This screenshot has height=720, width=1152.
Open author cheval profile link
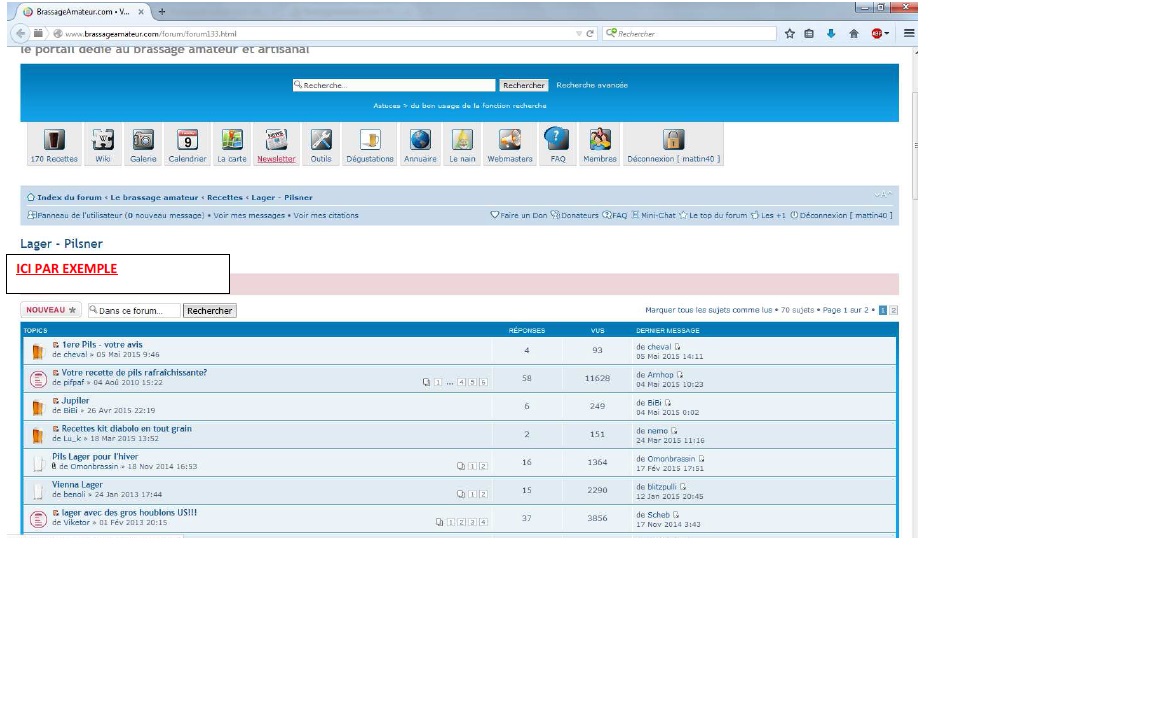[75, 354]
